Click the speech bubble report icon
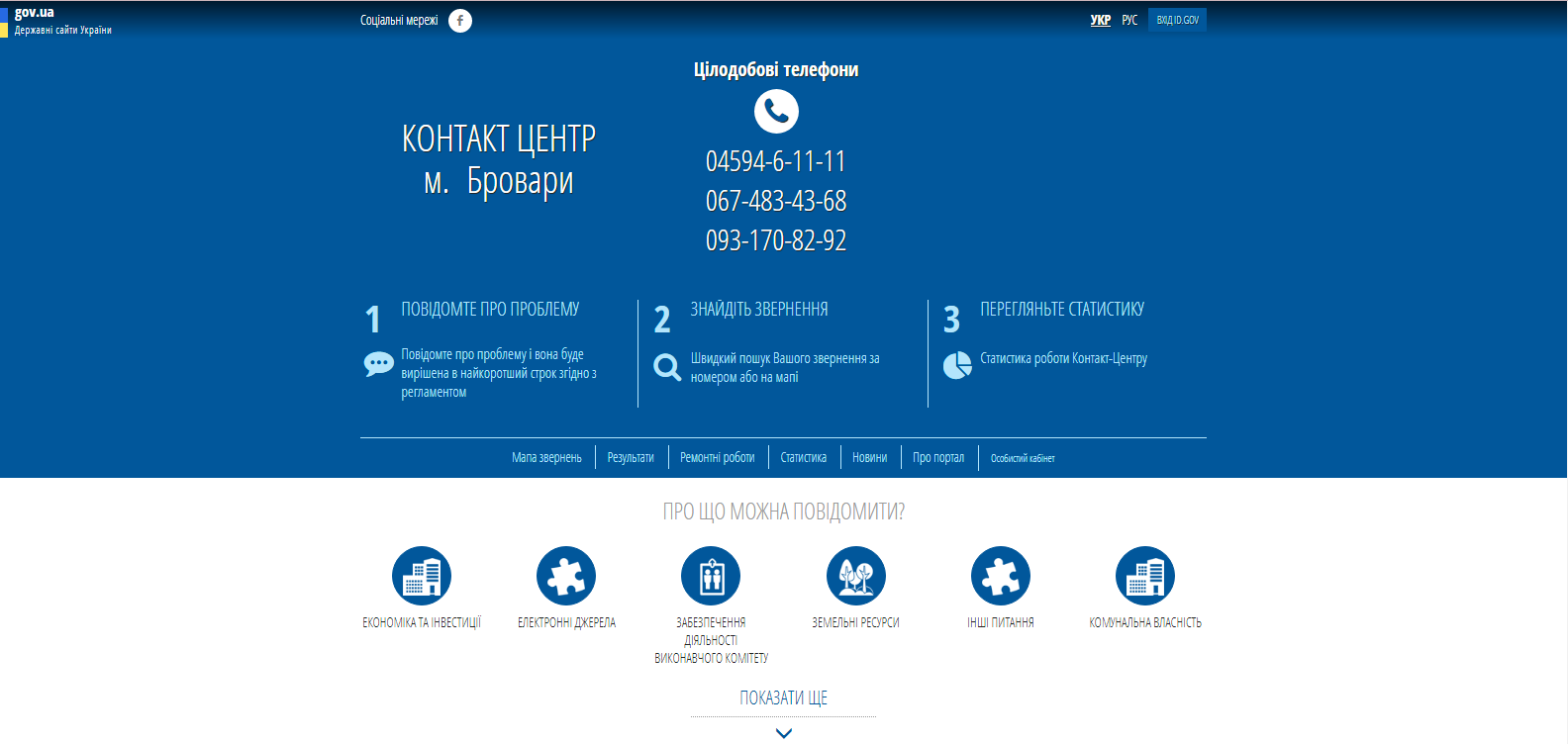Screen dimensions: 1568x744 (378, 364)
